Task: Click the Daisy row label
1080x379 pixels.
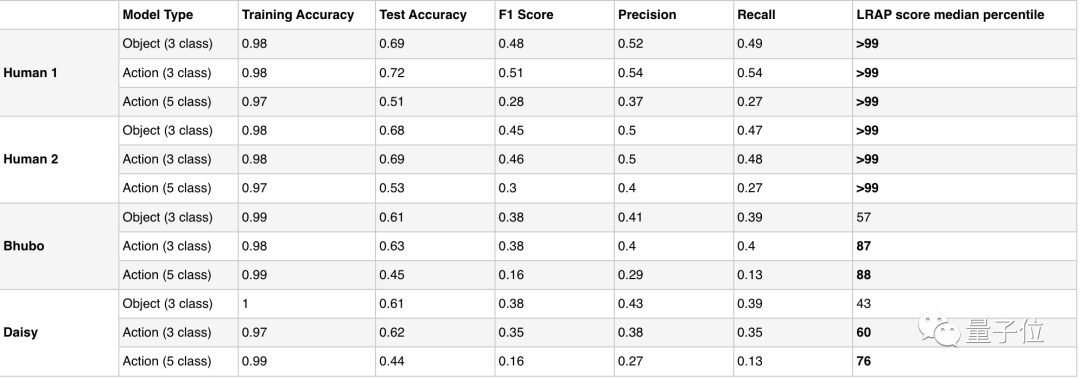Action: (21, 332)
